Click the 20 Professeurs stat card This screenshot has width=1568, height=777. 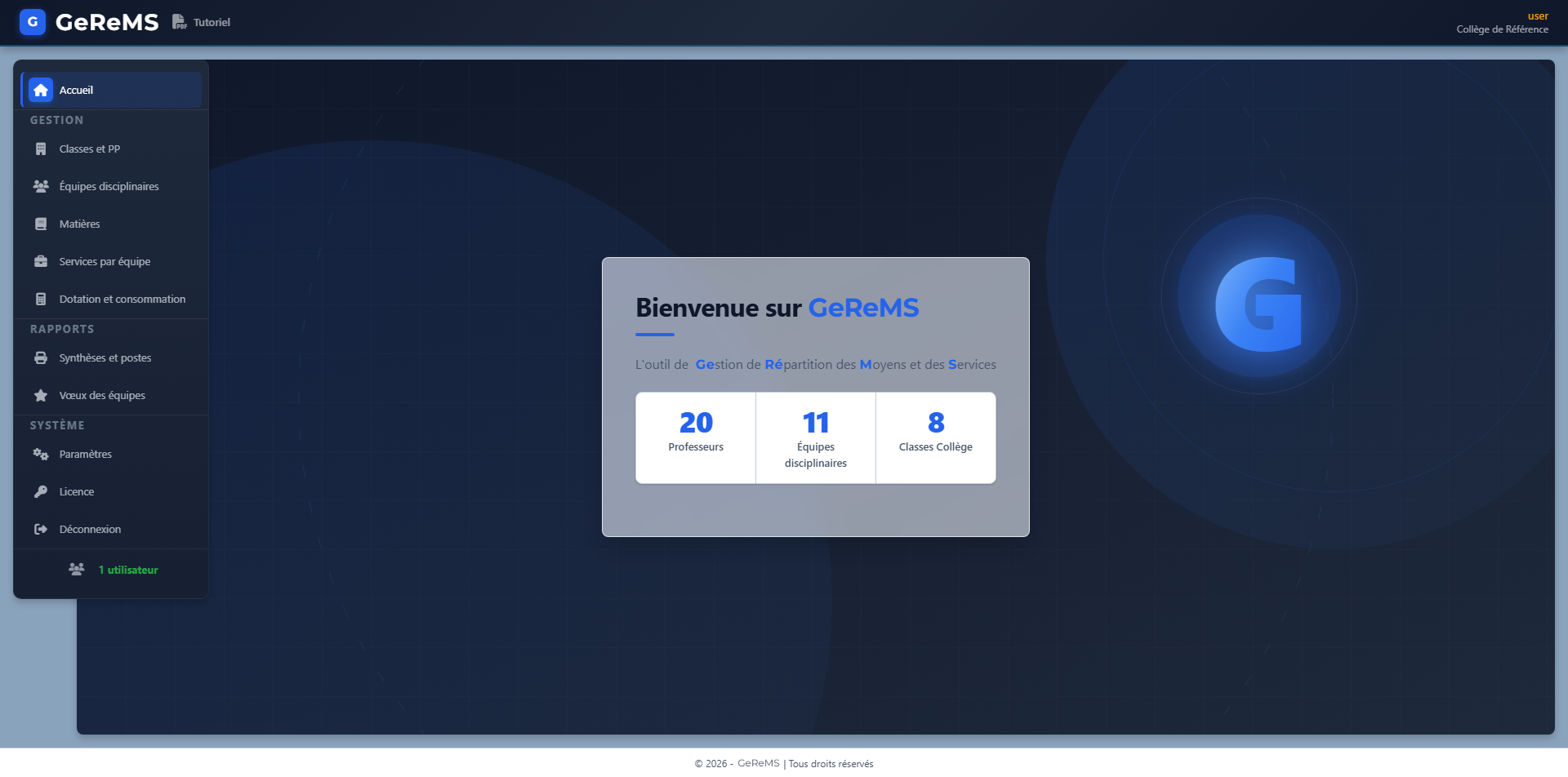pos(696,437)
